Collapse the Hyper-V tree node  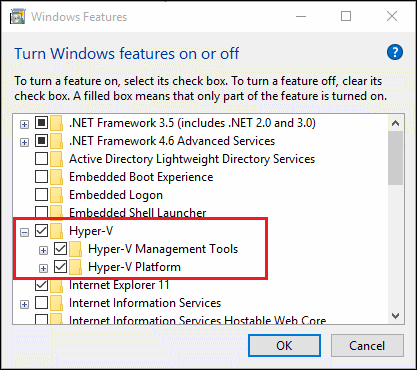point(24,233)
